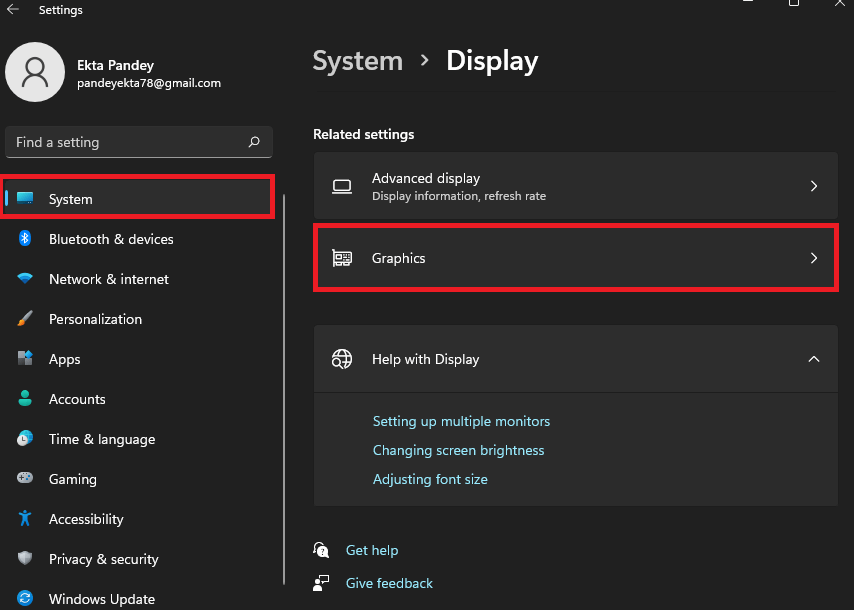Screen dimensions: 854x610
Task: Open Graphics settings via its chevron
Action: point(813,258)
